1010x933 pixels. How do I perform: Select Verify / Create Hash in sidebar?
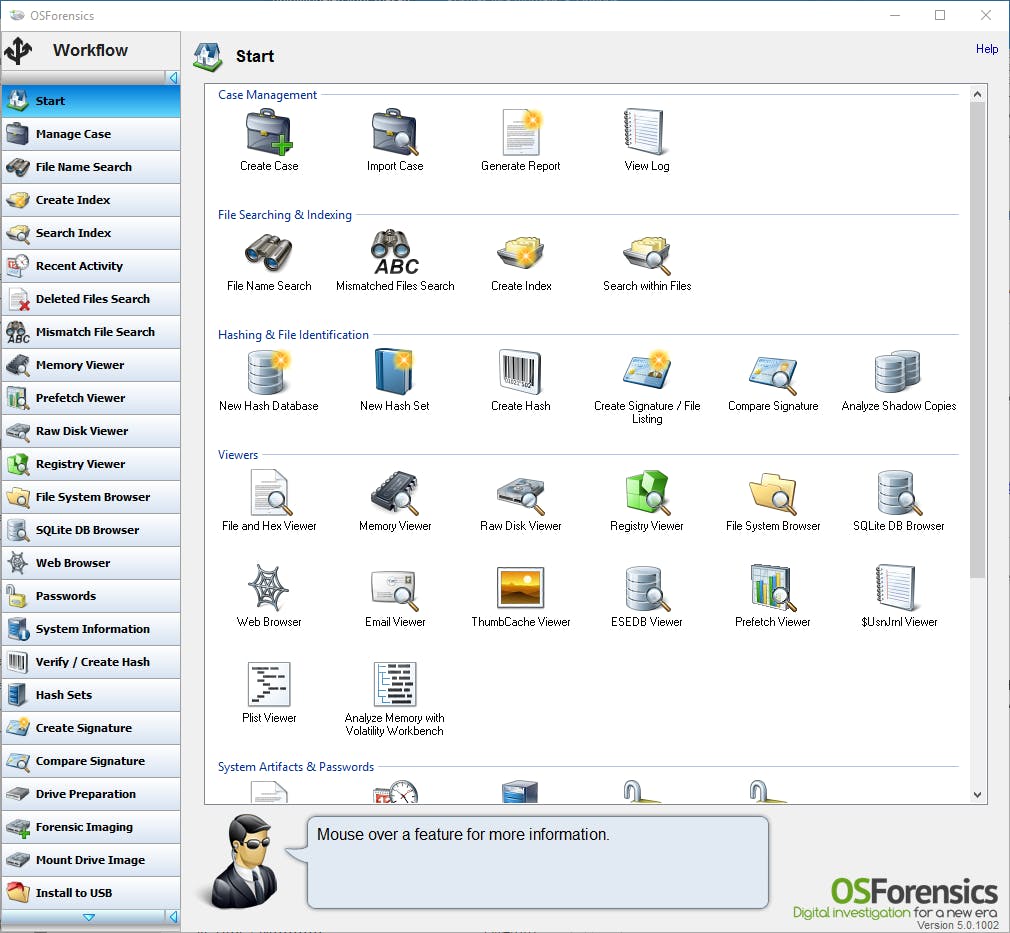pyautogui.click(x=91, y=662)
